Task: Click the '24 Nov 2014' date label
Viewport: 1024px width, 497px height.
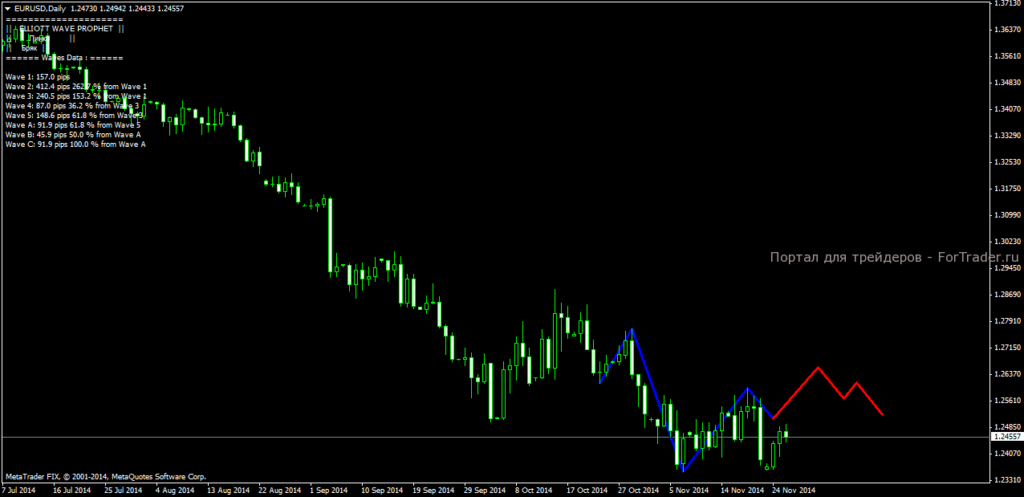Action: (x=794, y=490)
